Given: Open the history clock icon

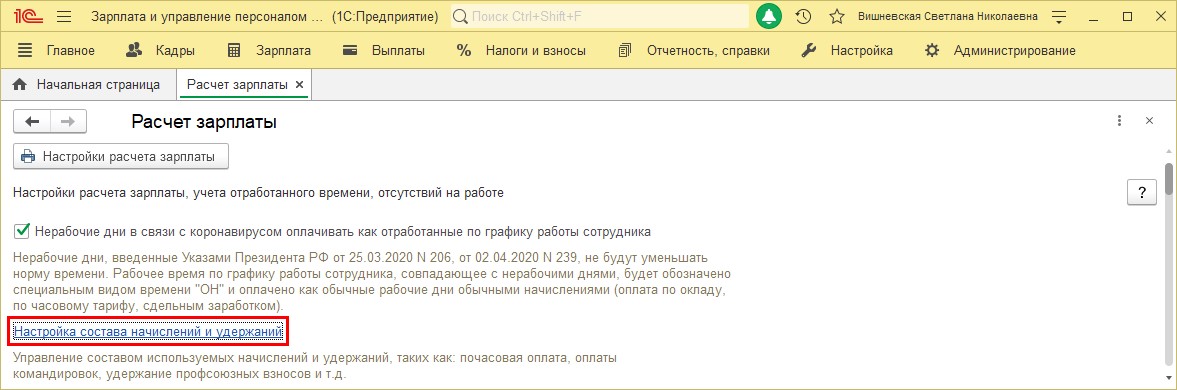Looking at the screenshot, I should pyautogui.click(x=803, y=16).
